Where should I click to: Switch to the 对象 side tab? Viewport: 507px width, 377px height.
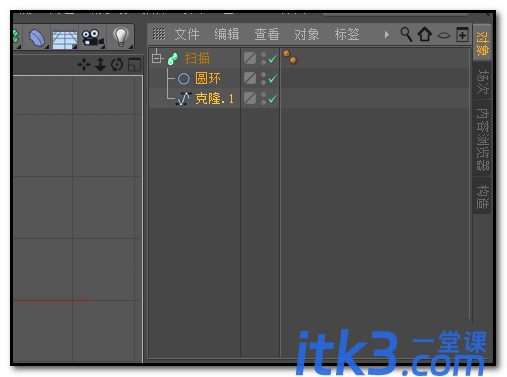(482, 44)
